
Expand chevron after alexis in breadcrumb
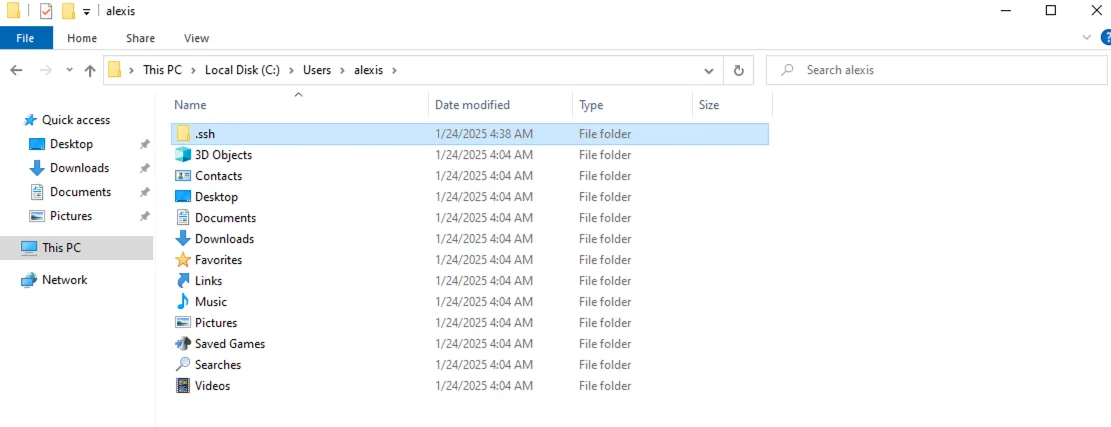[x=394, y=70]
